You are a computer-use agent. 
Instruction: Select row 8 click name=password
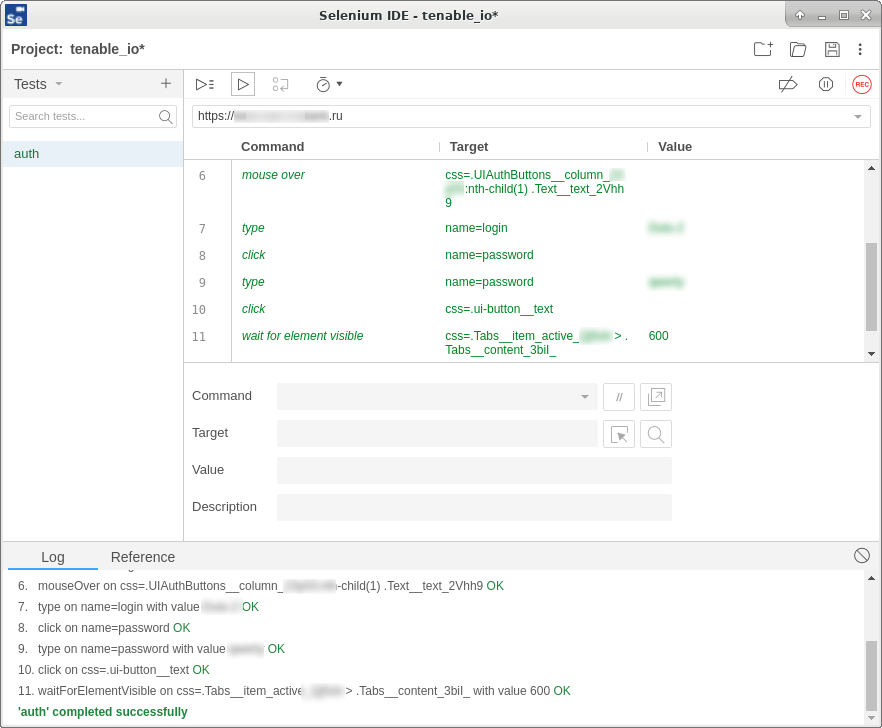tap(524, 255)
